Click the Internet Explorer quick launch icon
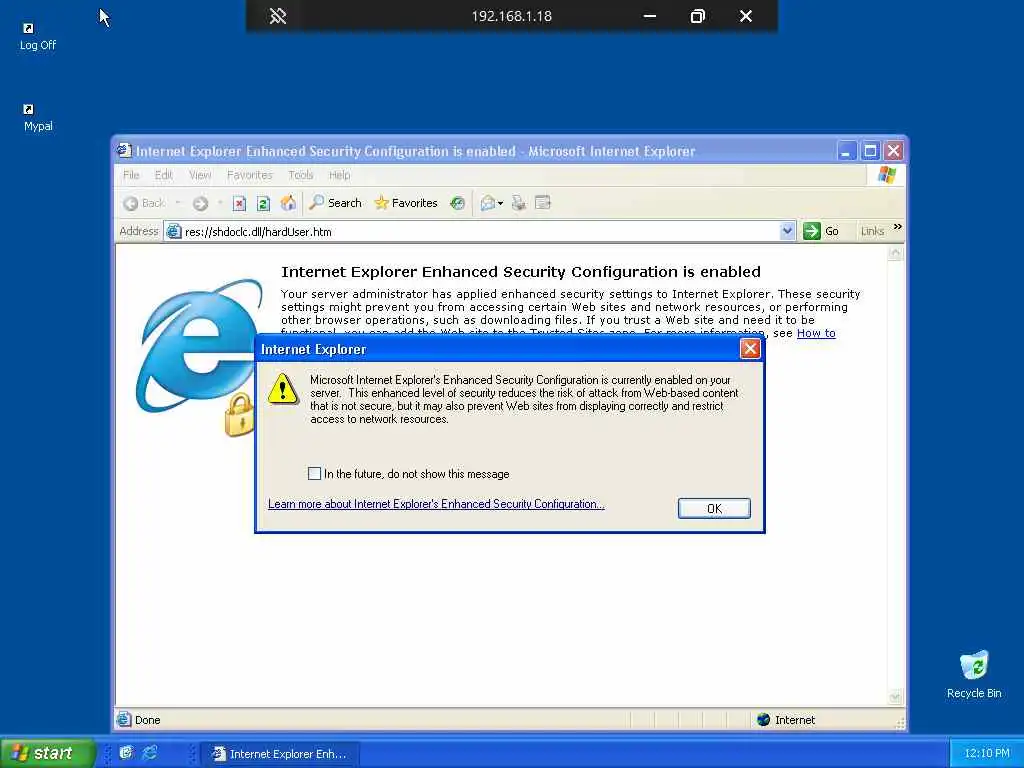Viewport: 1024px width, 768px height. coord(150,753)
